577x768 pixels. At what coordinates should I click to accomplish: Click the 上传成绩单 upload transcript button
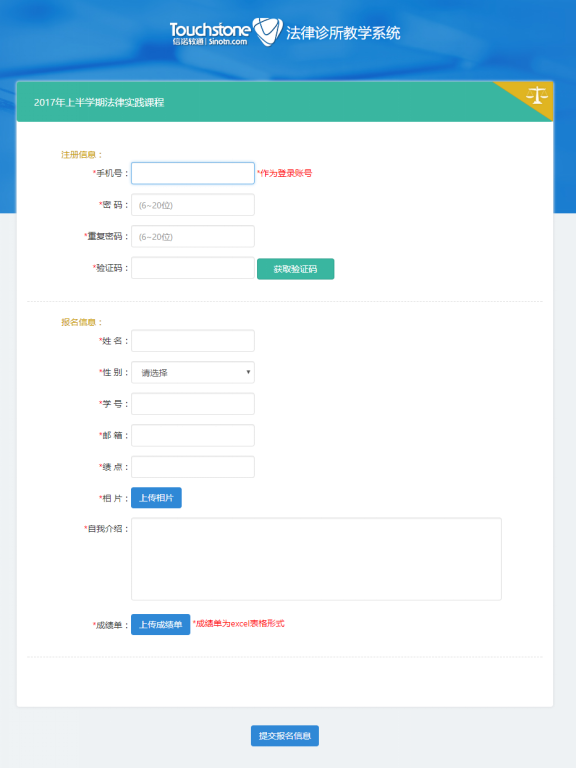coord(161,624)
